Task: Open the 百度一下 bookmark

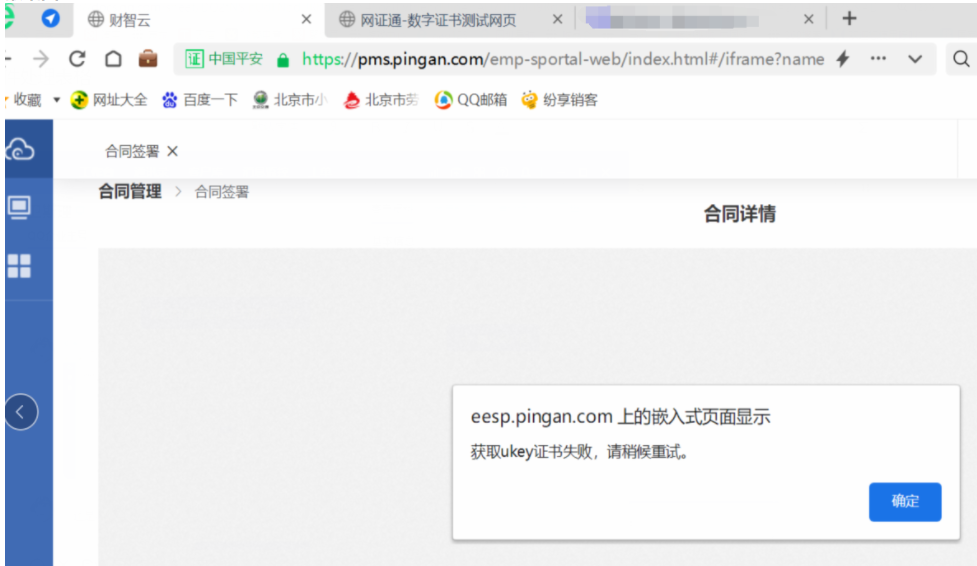Action: click(x=200, y=100)
